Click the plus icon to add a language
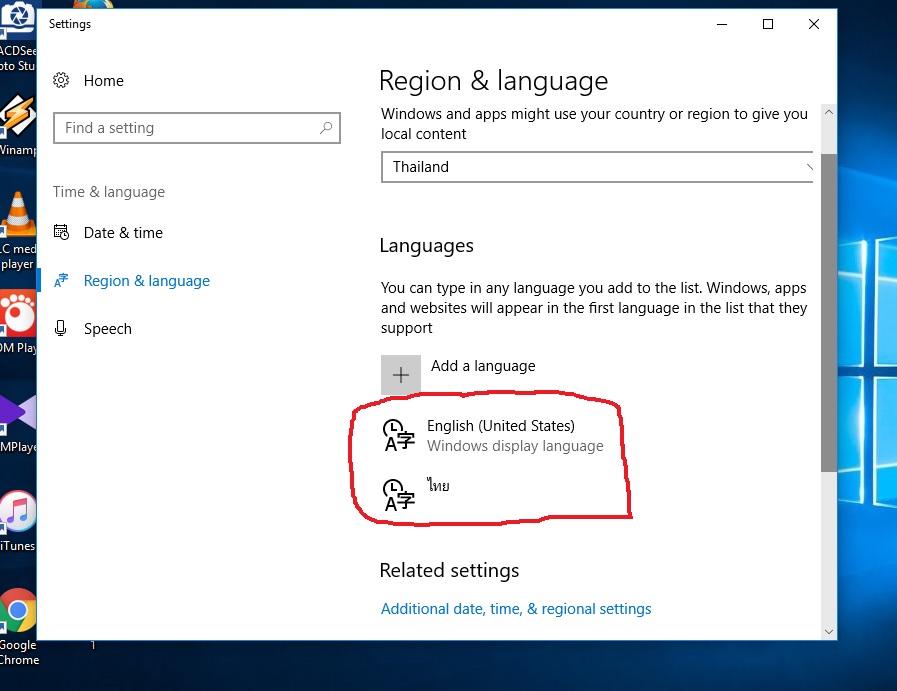The image size is (897, 691). click(401, 375)
